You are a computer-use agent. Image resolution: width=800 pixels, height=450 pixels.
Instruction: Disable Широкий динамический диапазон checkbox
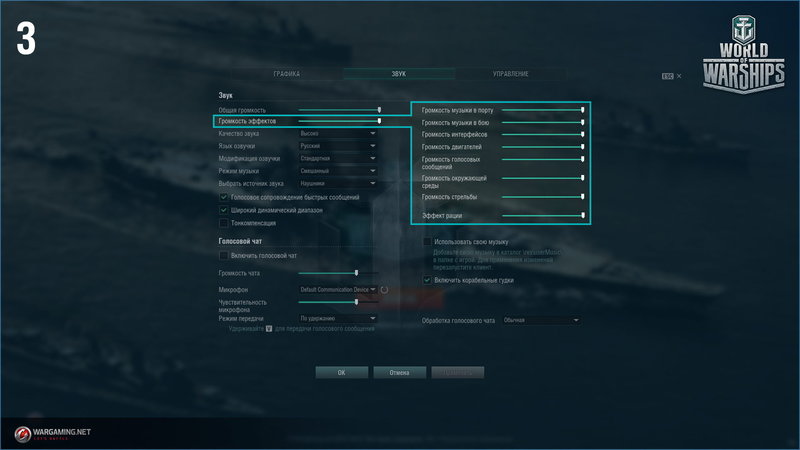coord(223,210)
